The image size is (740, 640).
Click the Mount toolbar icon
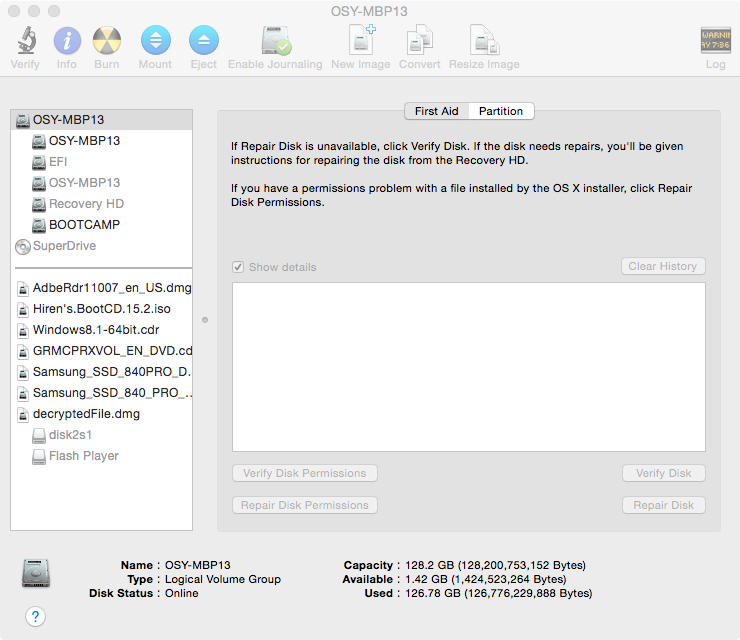tap(156, 40)
